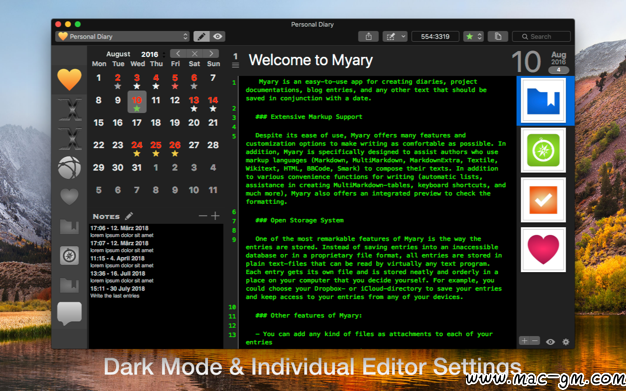Select the orange checkmark attachment
This screenshot has height=391, width=626.
point(543,200)
